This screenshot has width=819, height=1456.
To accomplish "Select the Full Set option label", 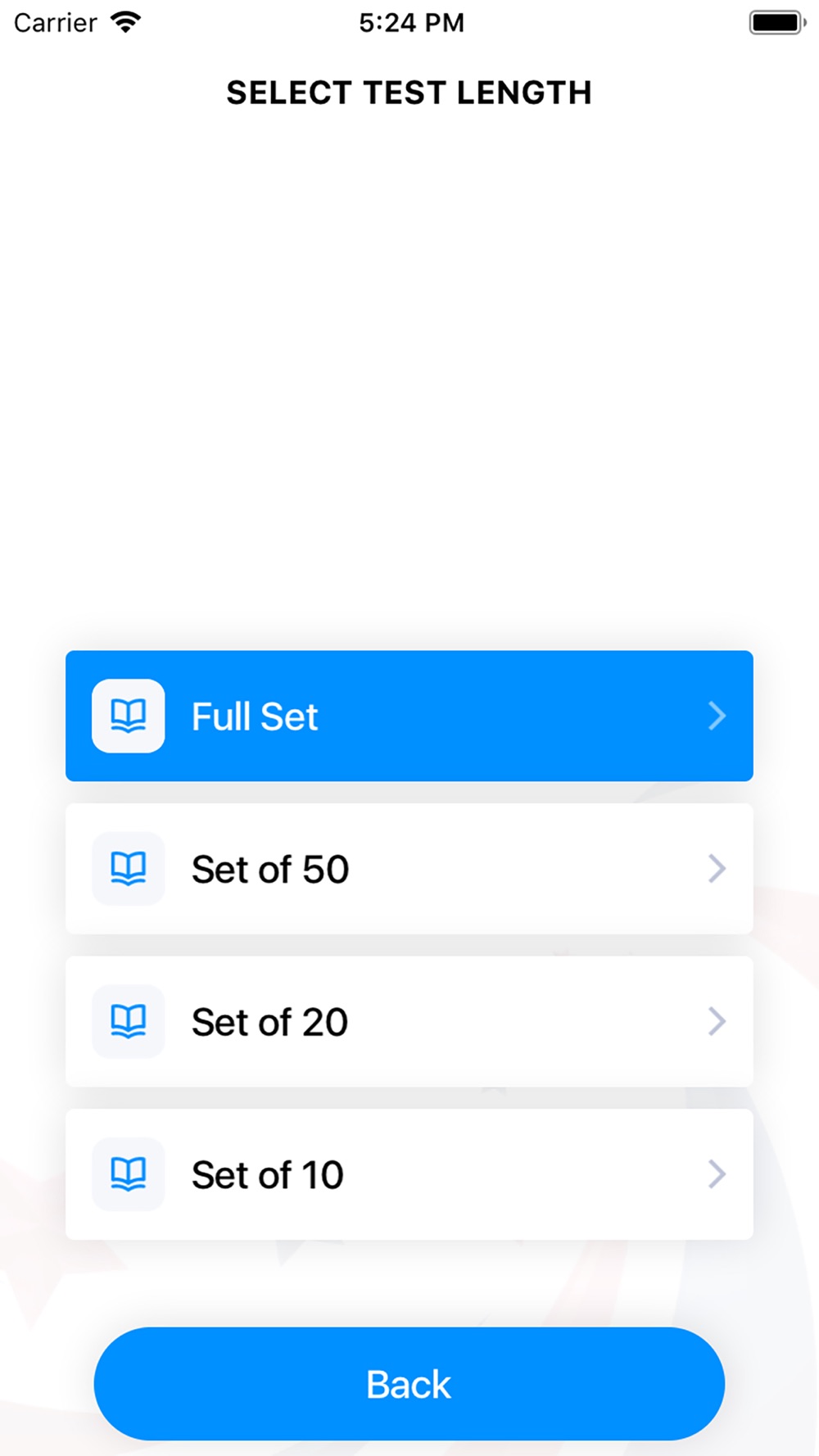I will 255,717.
